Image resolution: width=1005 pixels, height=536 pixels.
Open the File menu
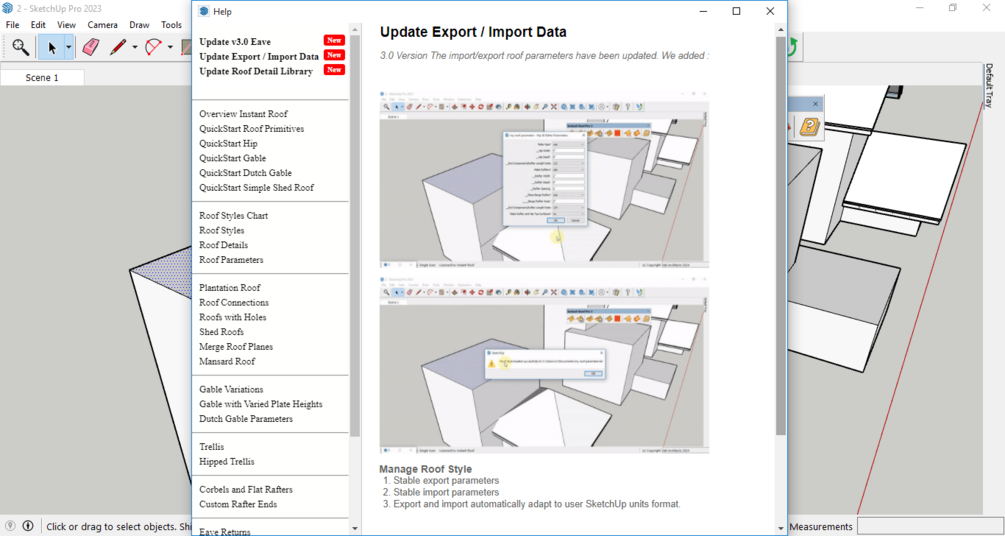pos(12,25)
